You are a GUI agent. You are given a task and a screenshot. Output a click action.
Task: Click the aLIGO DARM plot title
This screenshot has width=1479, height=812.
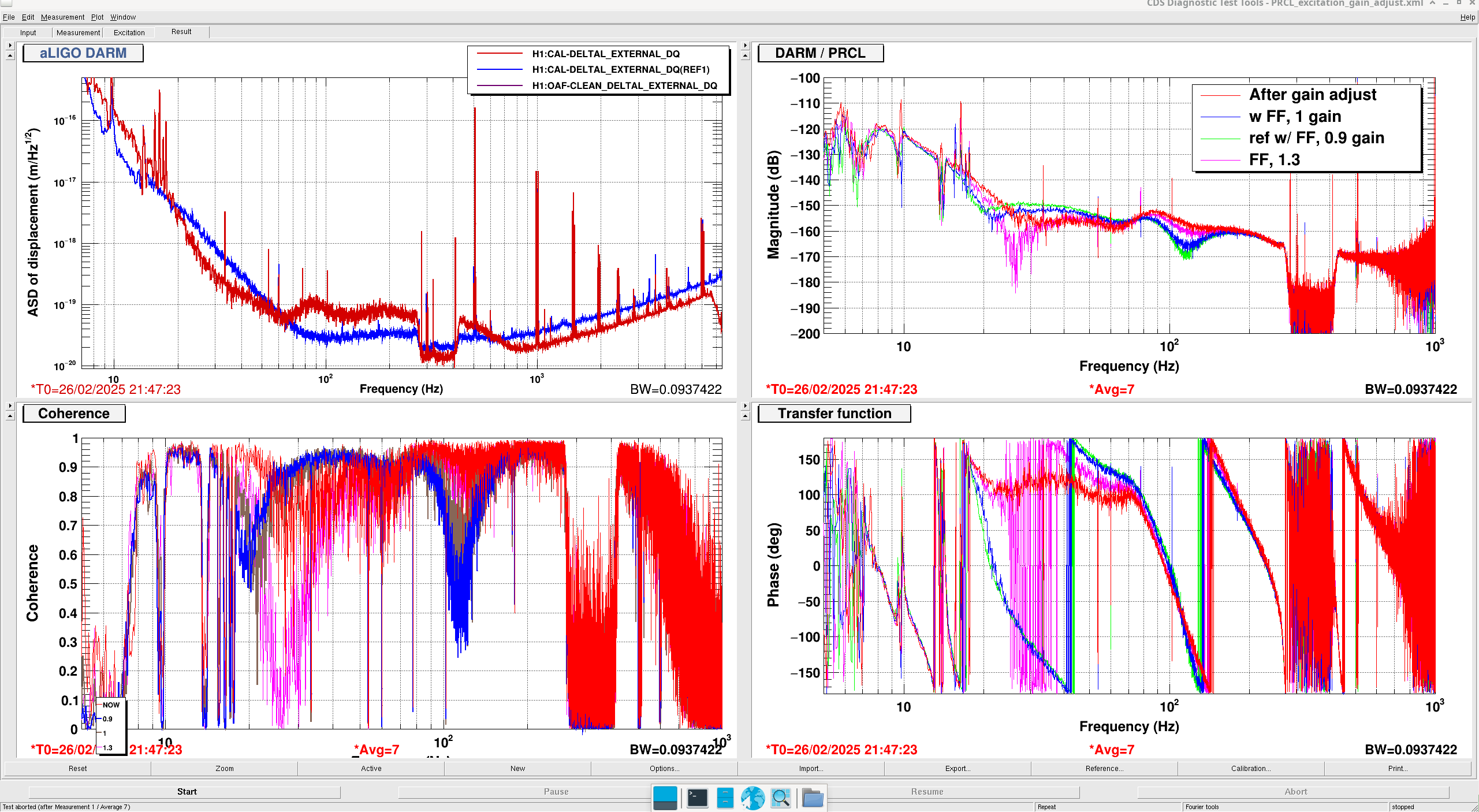(x=83, y=53)
